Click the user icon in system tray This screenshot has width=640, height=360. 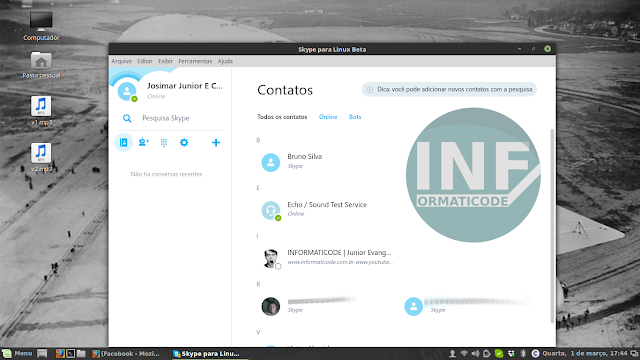click(452, 353)
